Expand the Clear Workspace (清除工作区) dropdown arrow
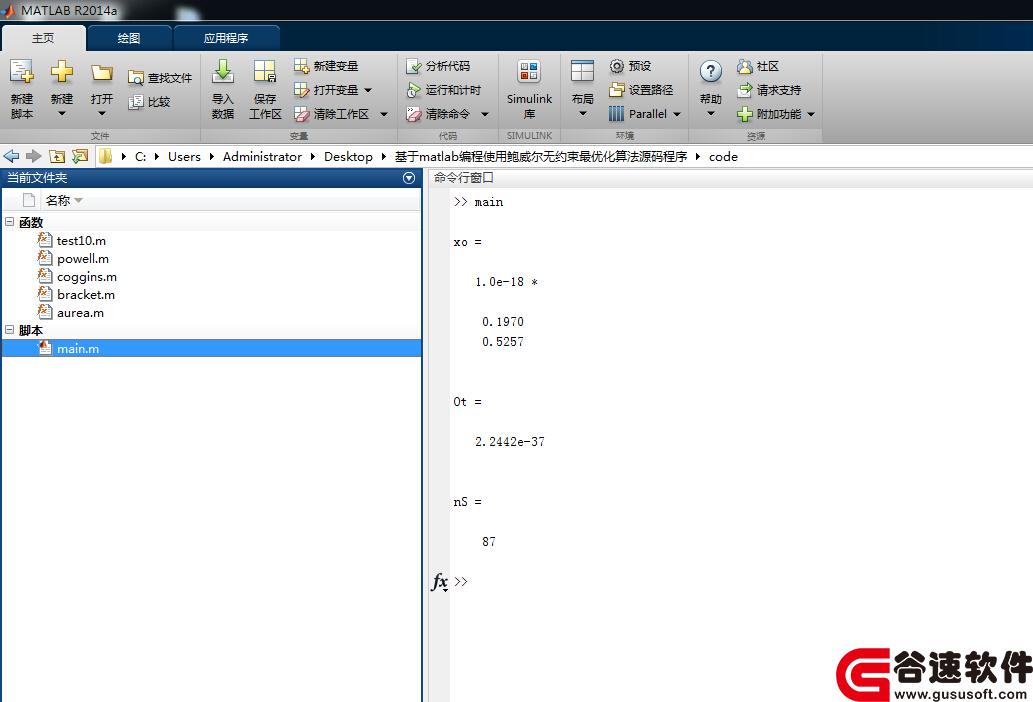 coord(384,115)
